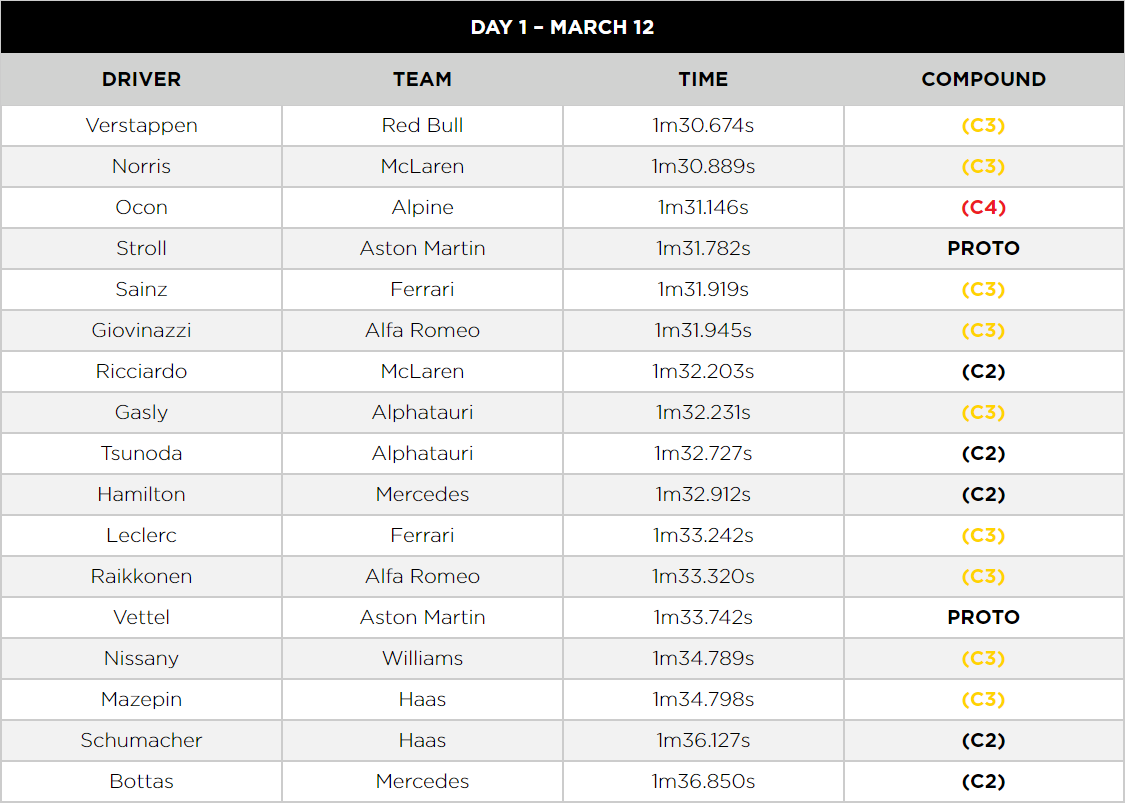
Task: Click the TEAM column header
Action: 423,79
